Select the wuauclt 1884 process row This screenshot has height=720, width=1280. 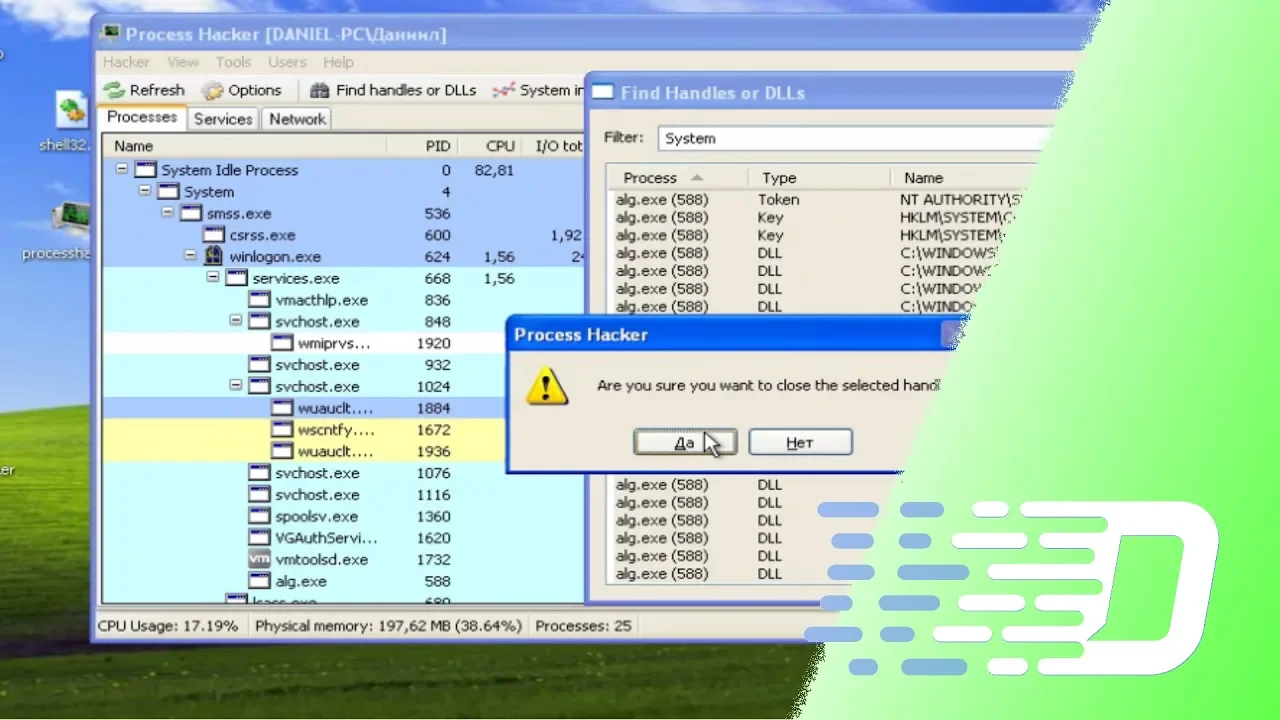coord(343,408)
